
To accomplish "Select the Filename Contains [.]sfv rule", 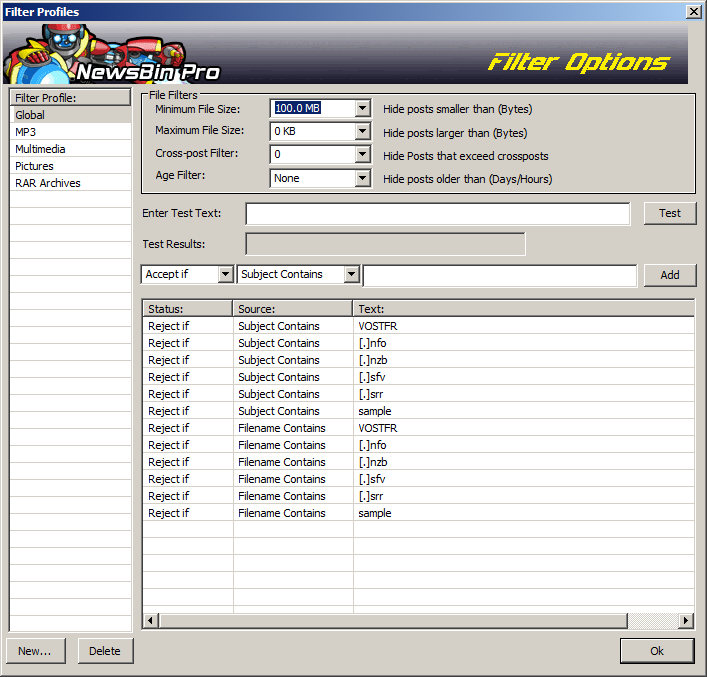I will coord(418,479).
